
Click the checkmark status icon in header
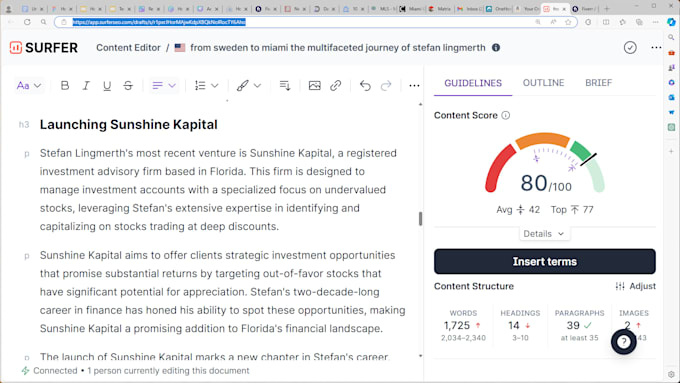tap(630, 48)
